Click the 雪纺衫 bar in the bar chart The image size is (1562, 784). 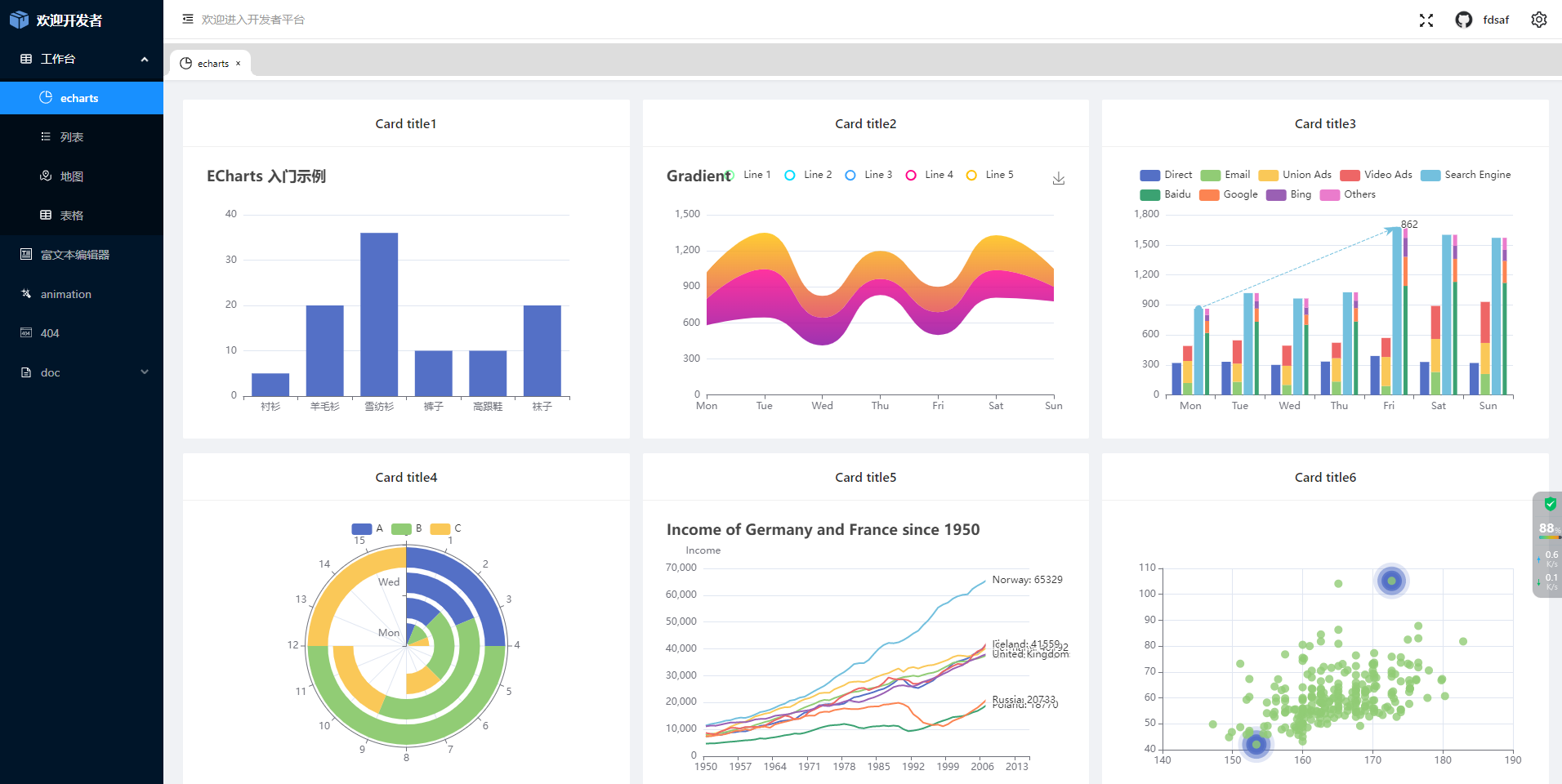click(x=379, y=314)
